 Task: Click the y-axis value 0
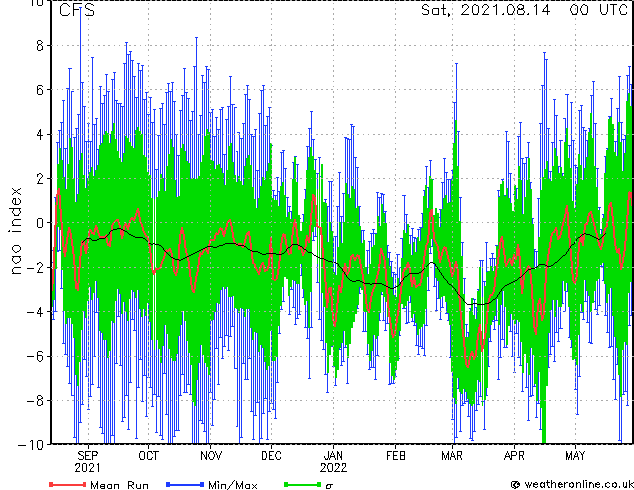coord(40,223)
